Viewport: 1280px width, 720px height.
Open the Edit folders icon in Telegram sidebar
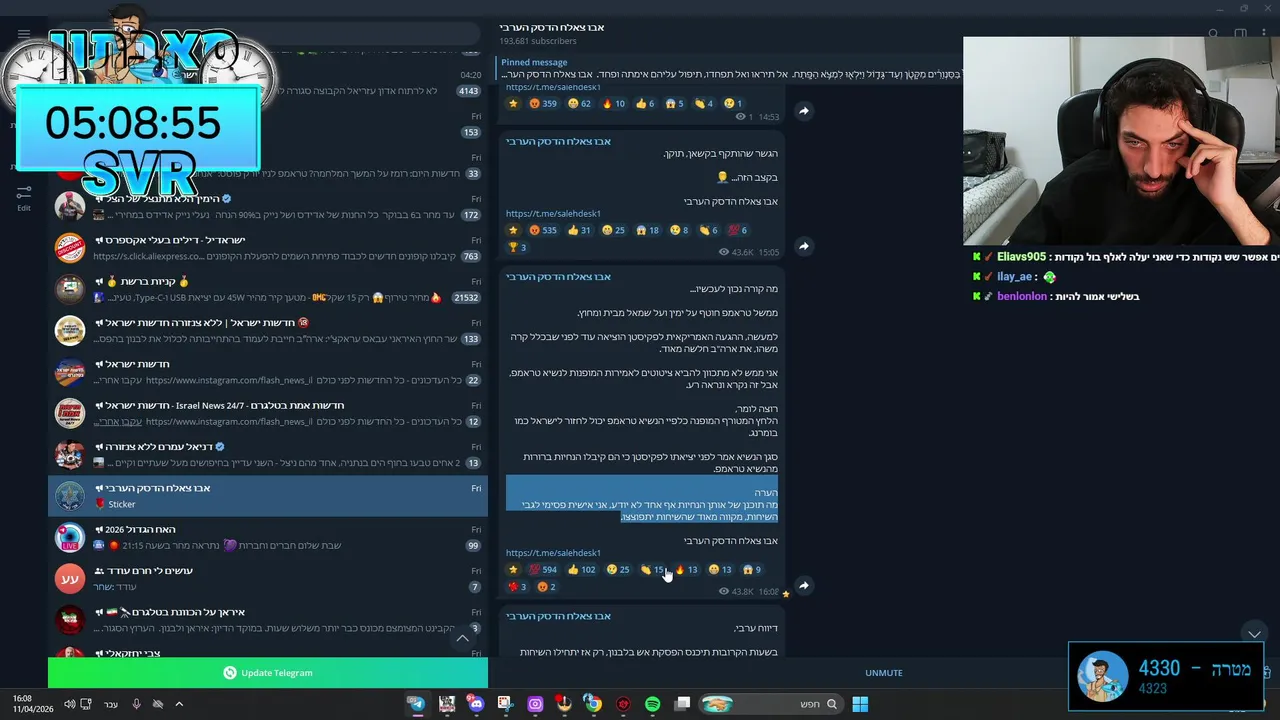[24, 196]
